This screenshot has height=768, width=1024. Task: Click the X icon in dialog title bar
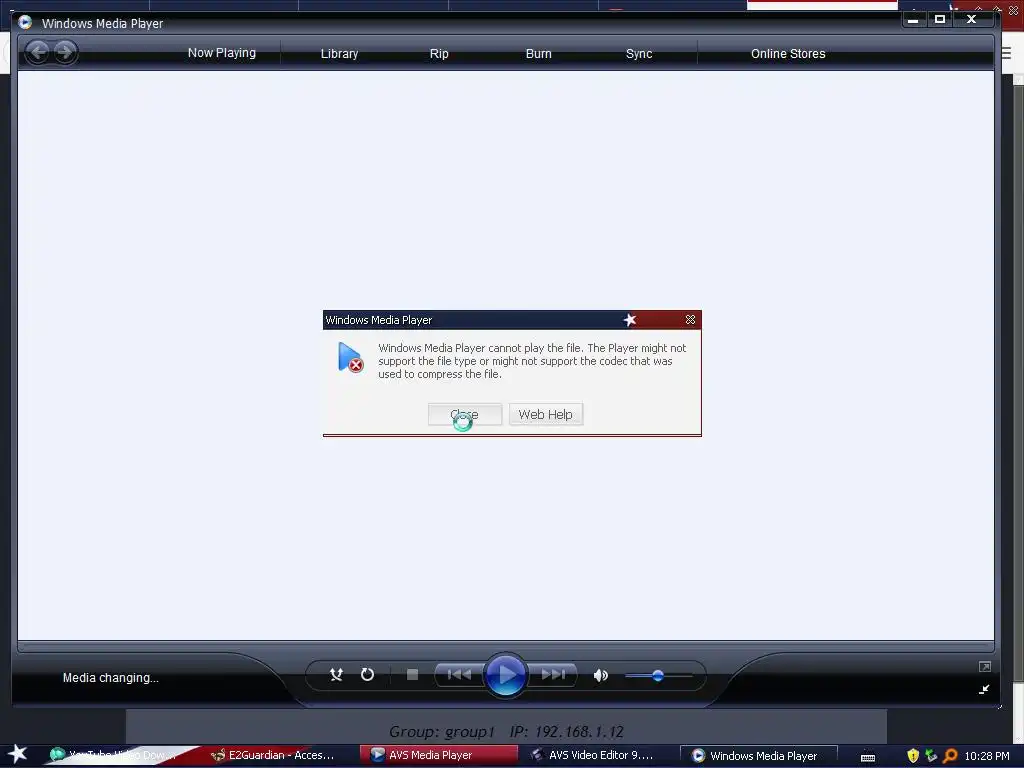point(690,319)
